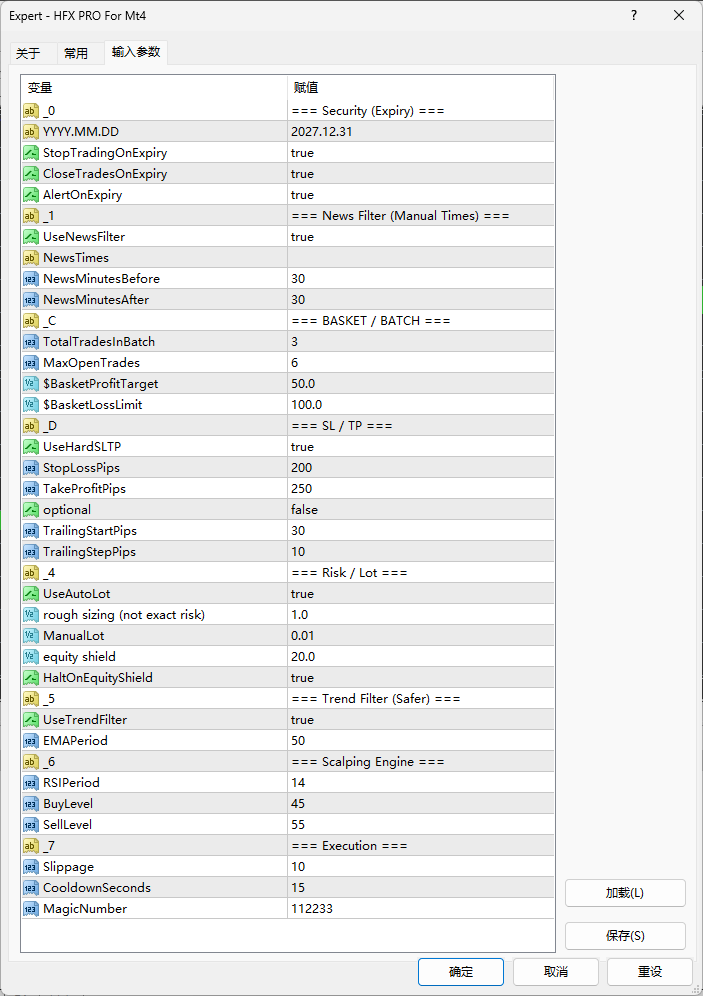Select the StopLossPips value field
This screenshot has height=996, width=703.
pos(420,468)
